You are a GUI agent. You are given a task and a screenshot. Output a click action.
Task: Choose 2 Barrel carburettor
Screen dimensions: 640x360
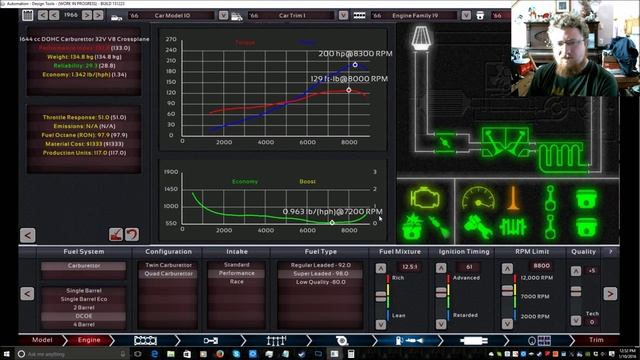(x=84, y=308)
